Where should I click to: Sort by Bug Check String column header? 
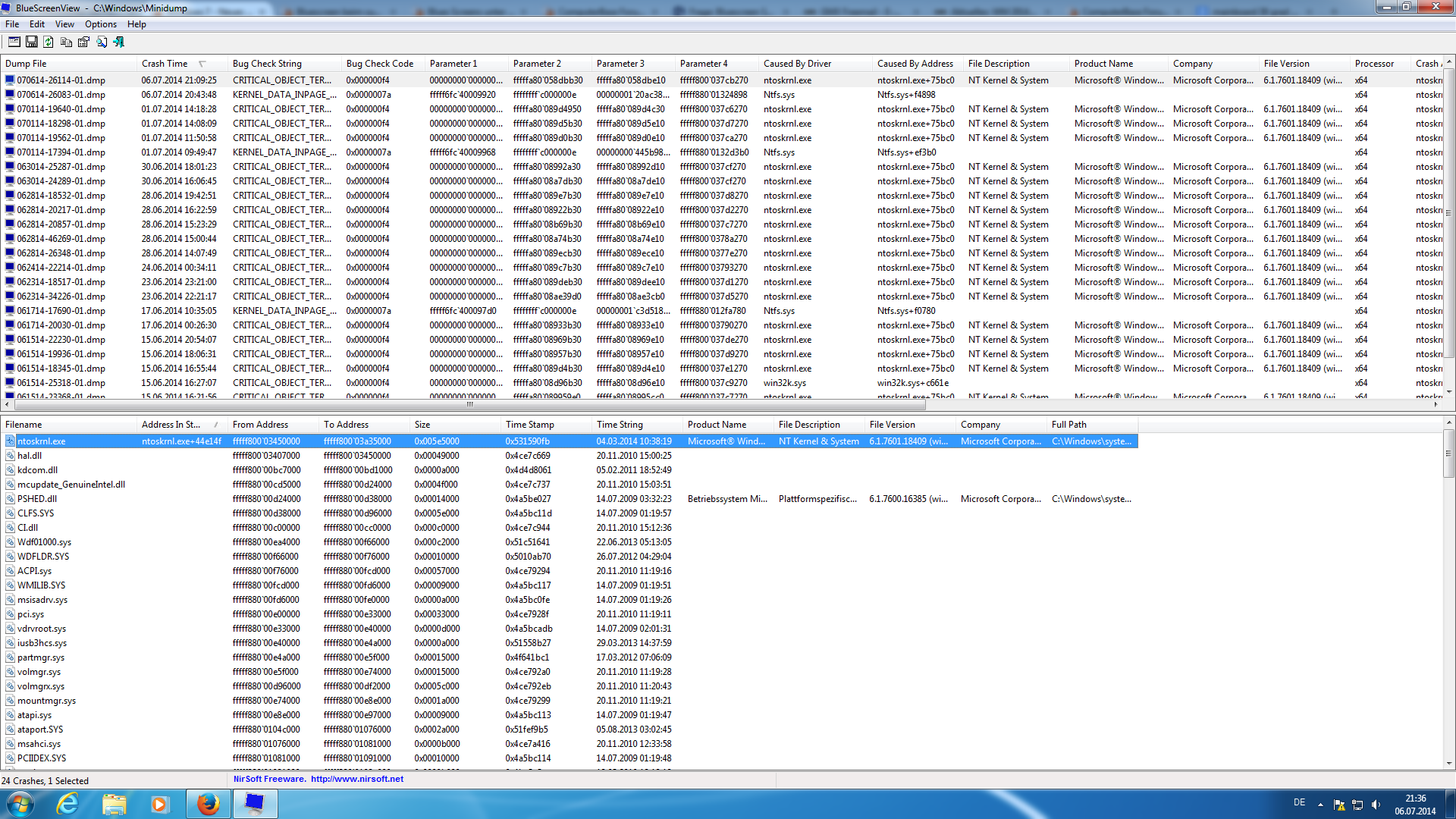pyautogui.click(x=267, y=64)
